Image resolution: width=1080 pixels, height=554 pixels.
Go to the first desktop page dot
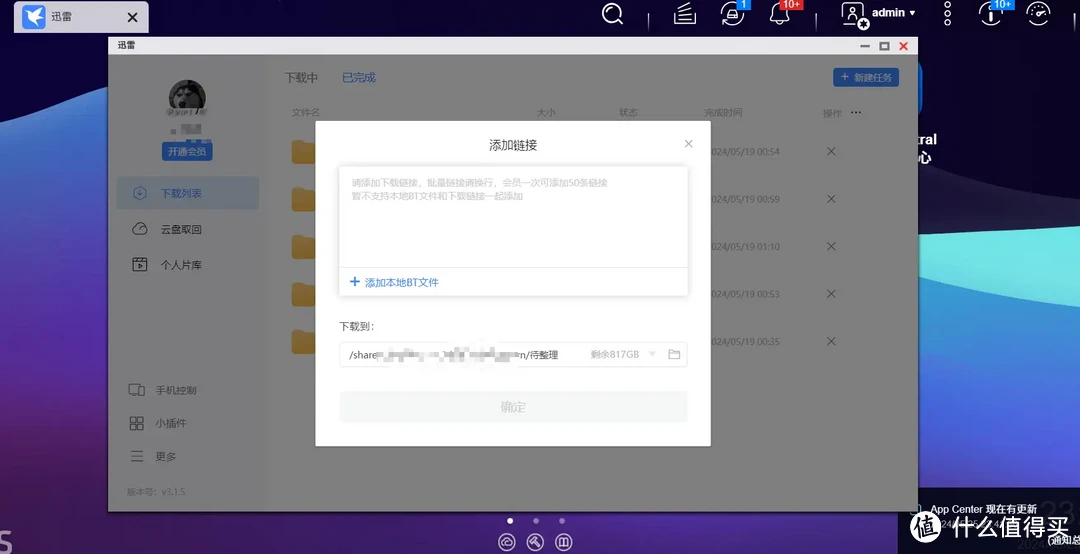(x=510, y=521)
